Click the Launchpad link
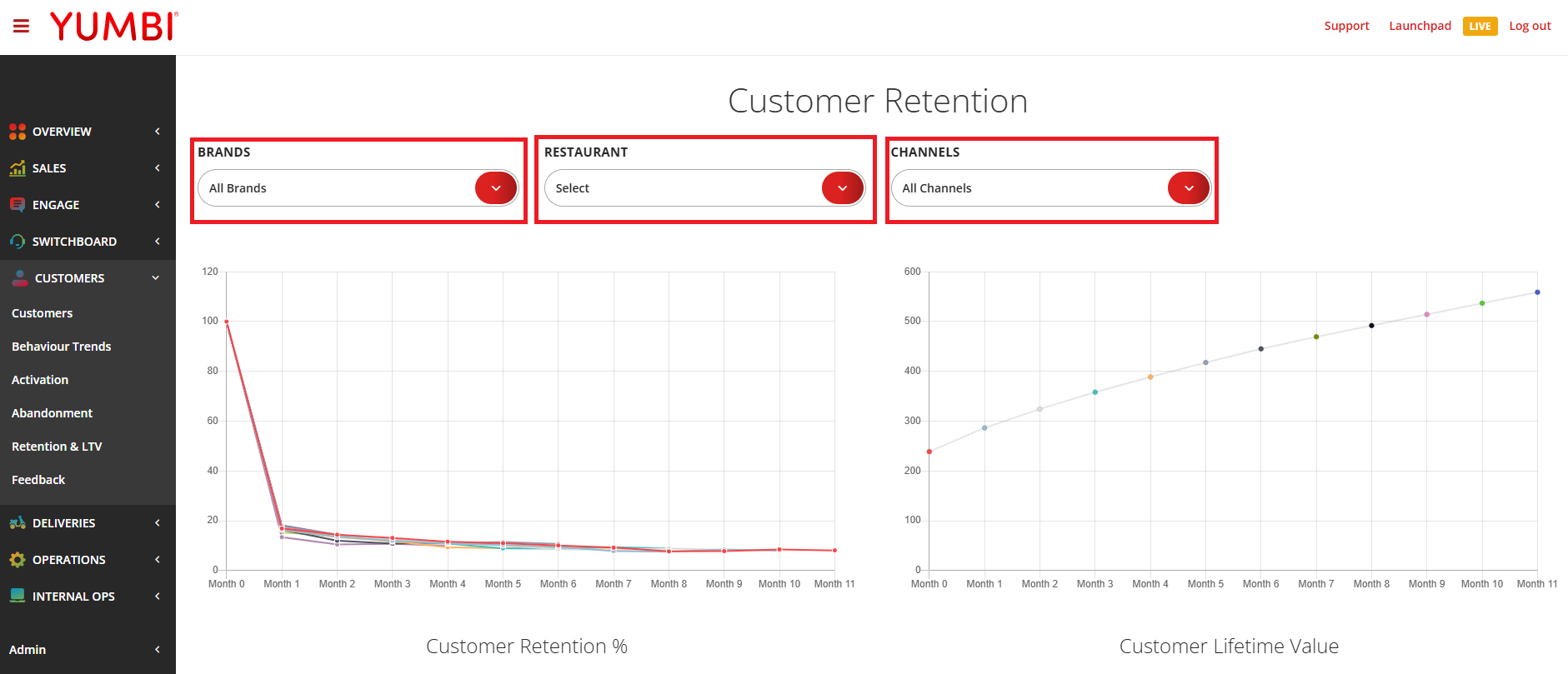The height and width of the screenshot is (674, 1568). coord(1420,26)
